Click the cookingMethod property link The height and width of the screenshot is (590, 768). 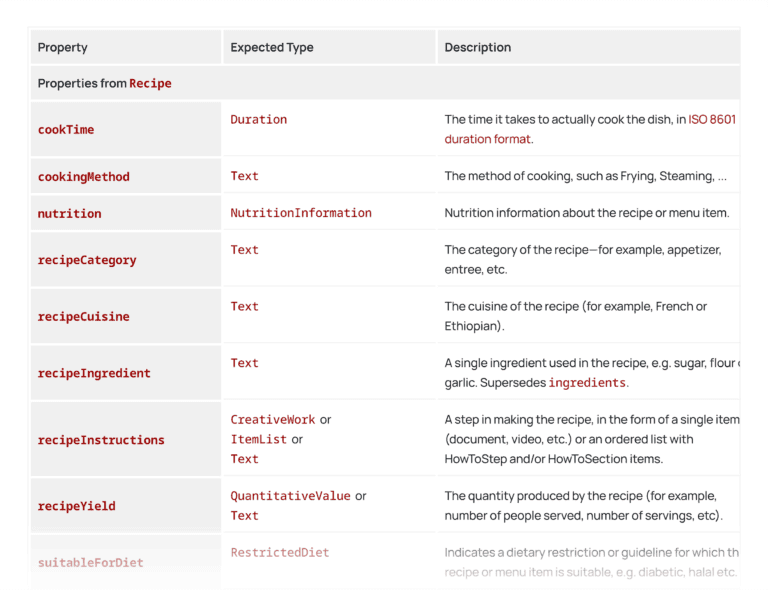point(83,177)
